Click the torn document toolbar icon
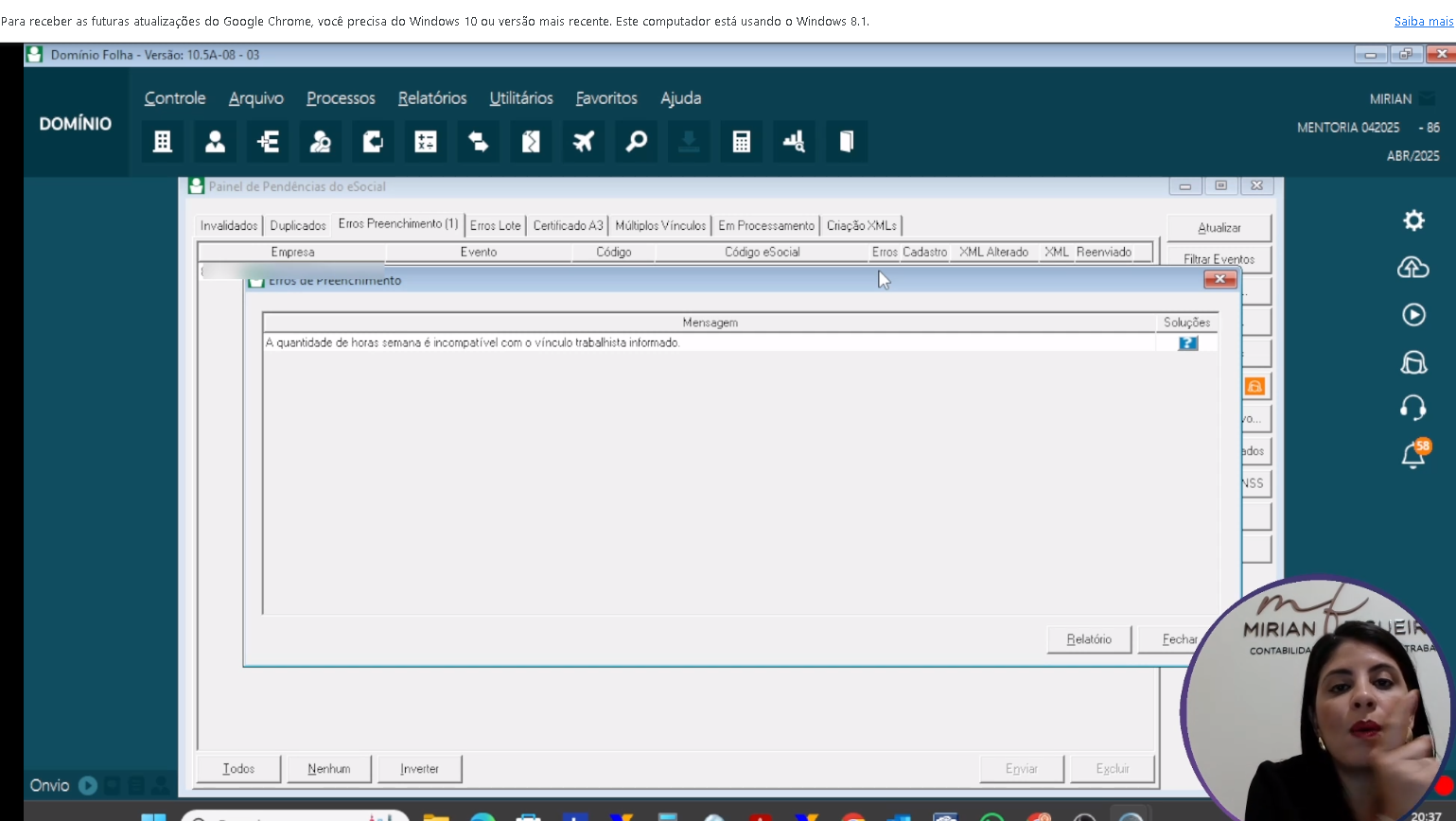The width and height of the screenshot is (1456, 821). [x=531, y=142]
